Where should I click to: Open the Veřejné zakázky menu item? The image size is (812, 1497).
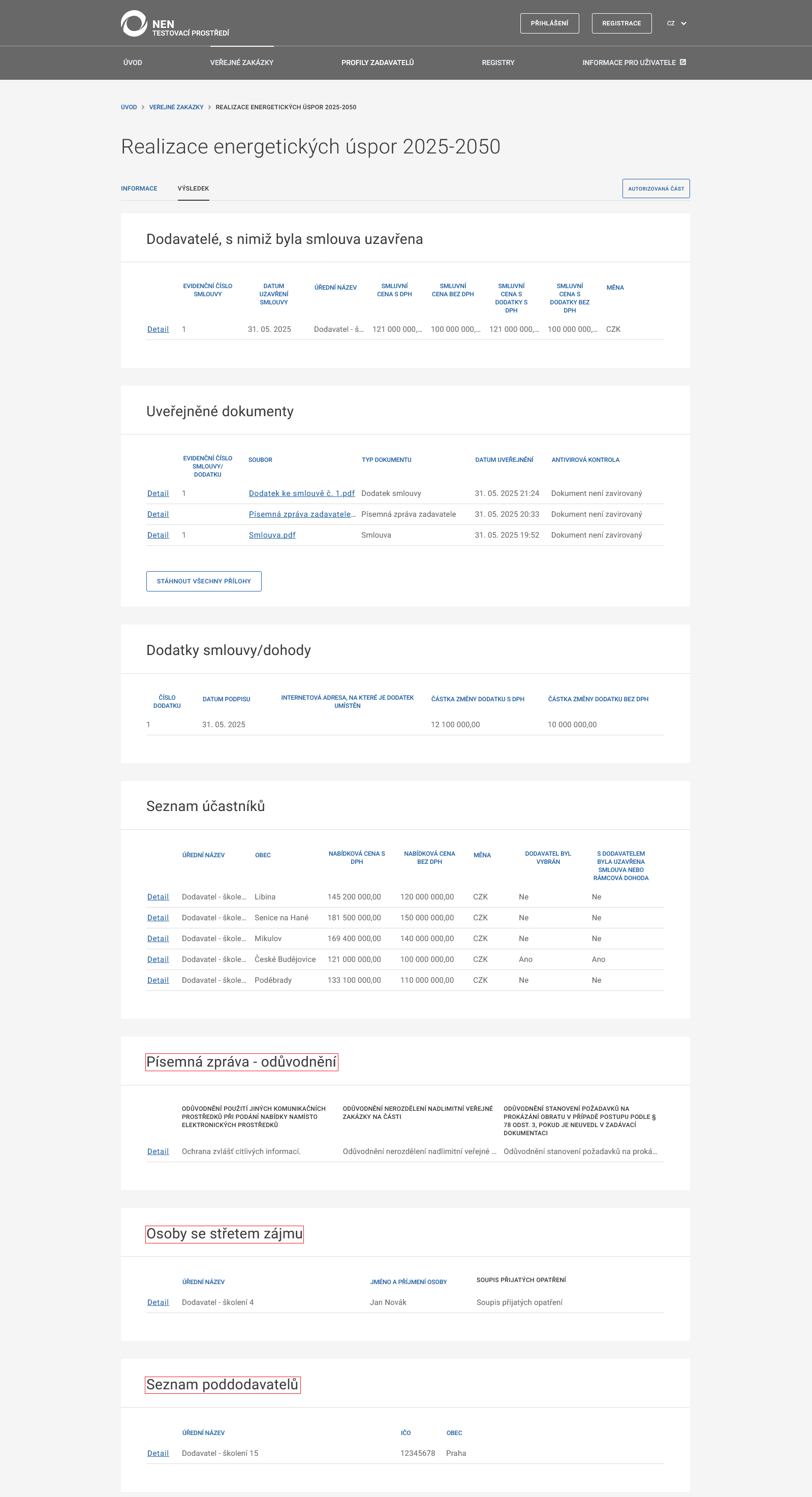242,63
